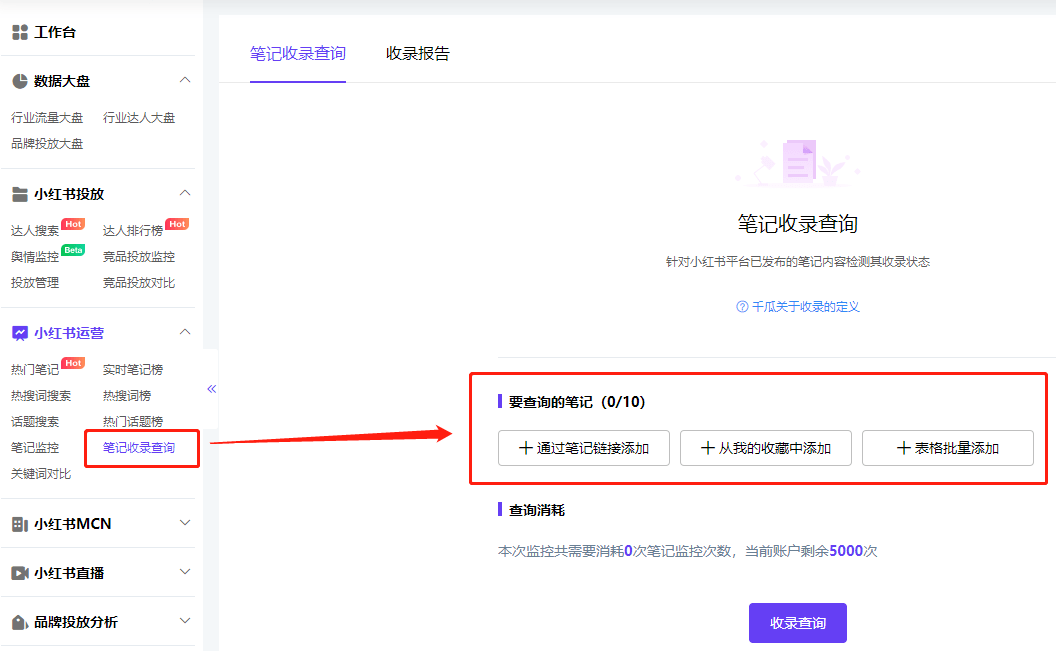Click the 品牌投放分析 tag icon
Viewport: 1056px width, 651px height.
(x=20, y=622)
